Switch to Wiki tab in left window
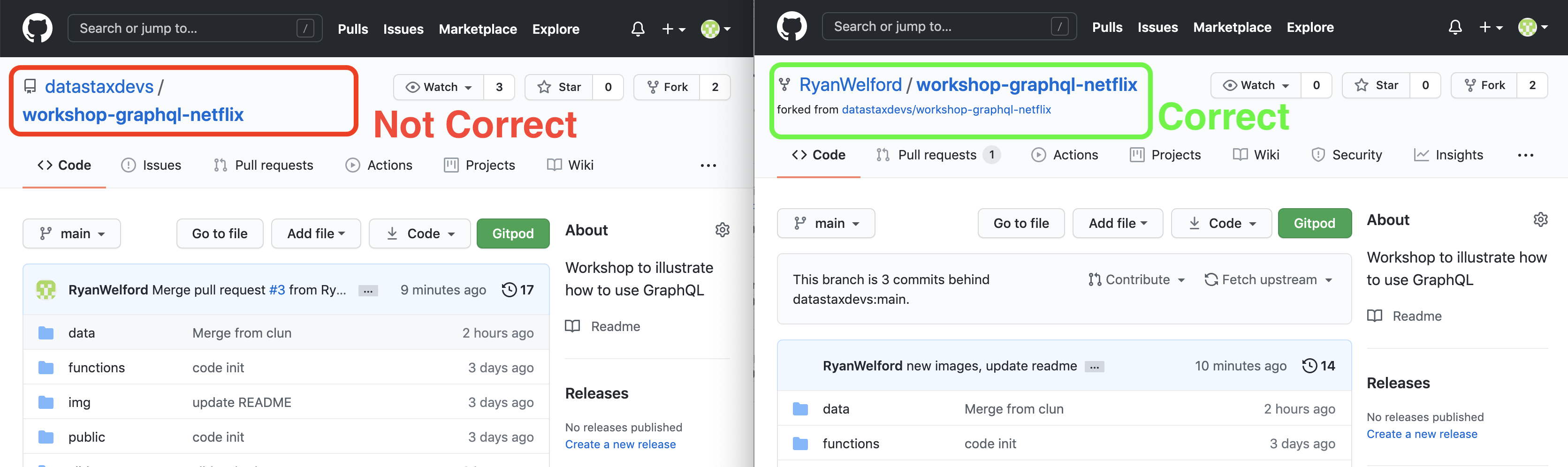This screenshot has width=1568, height=467. pyautogui.click(x=570, y=166)
